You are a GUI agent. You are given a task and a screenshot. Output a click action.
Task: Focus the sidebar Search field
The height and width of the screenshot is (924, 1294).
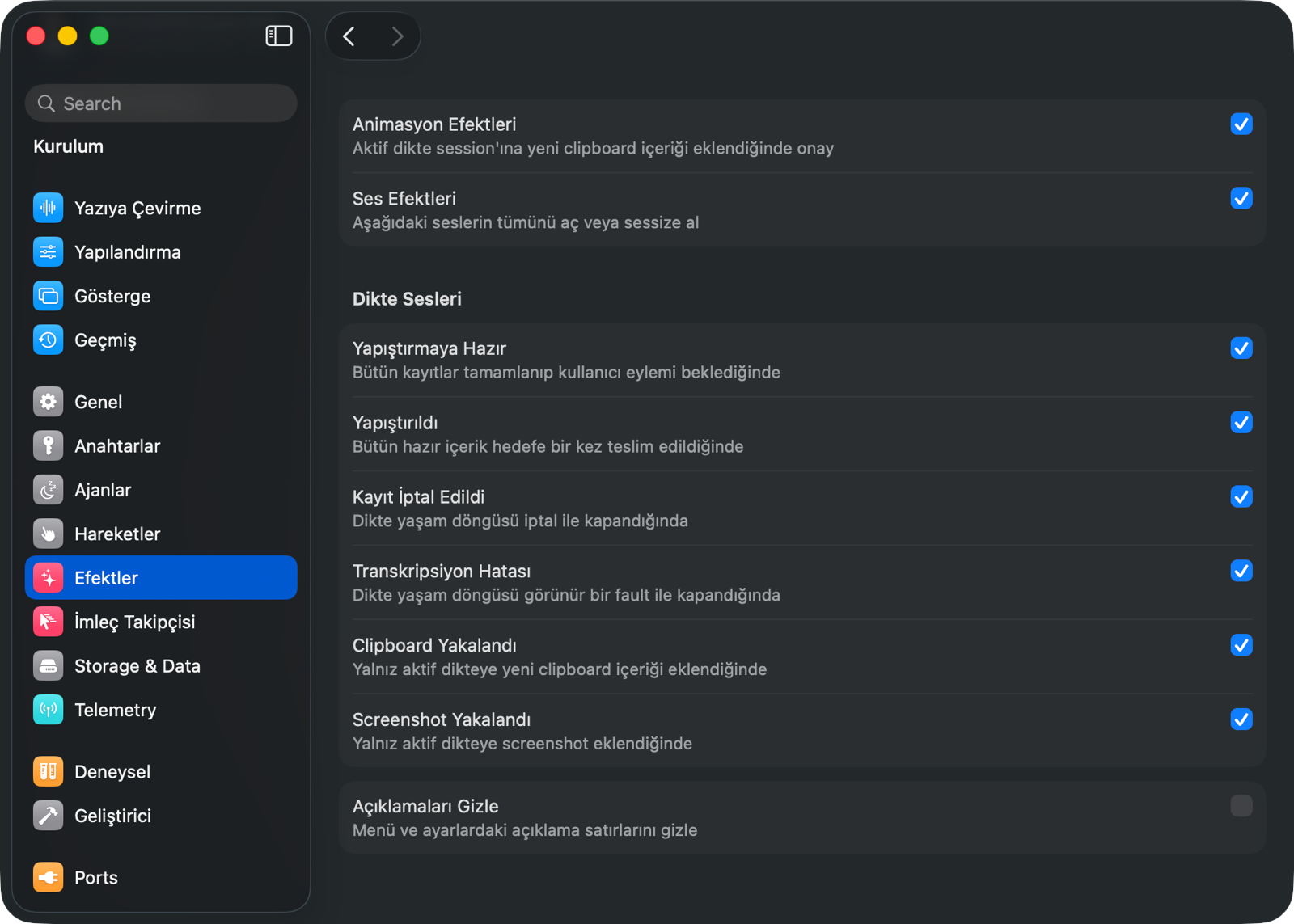[x=161, y=103]
